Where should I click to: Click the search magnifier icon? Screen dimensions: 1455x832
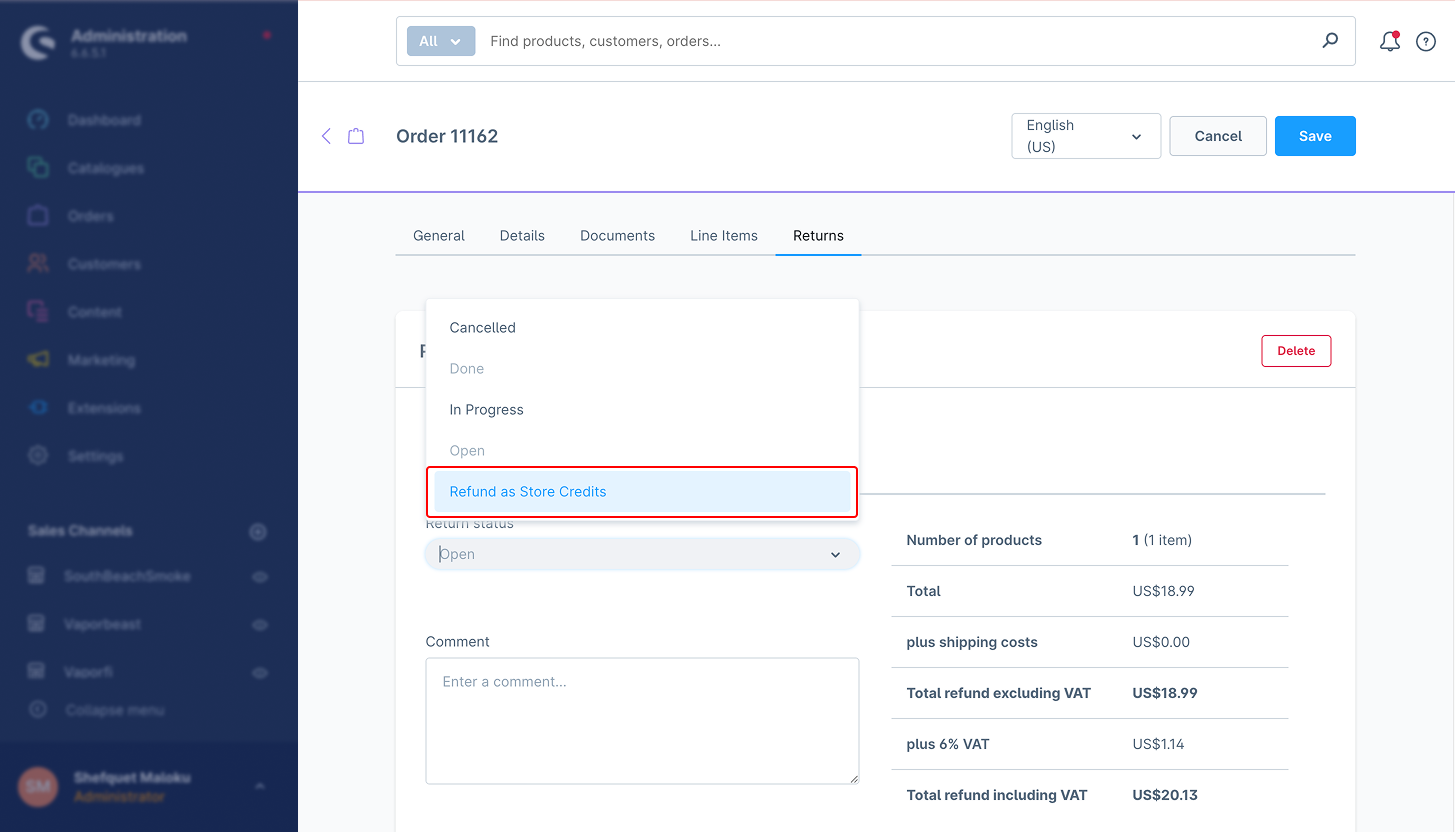[x=1330, y=41]
